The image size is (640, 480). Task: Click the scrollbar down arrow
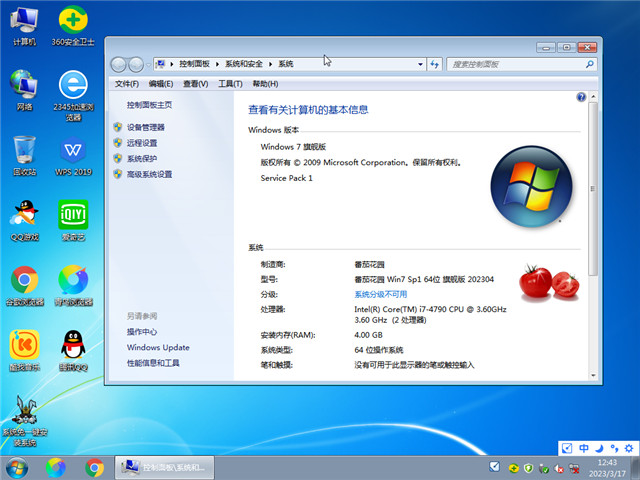tap(593, 376)
